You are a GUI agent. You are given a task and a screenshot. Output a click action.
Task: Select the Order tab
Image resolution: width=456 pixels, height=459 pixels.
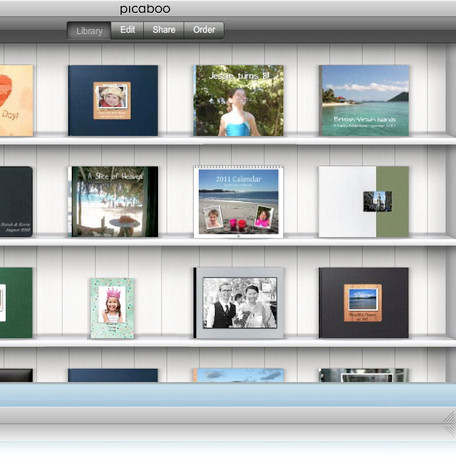coord(204,30)
